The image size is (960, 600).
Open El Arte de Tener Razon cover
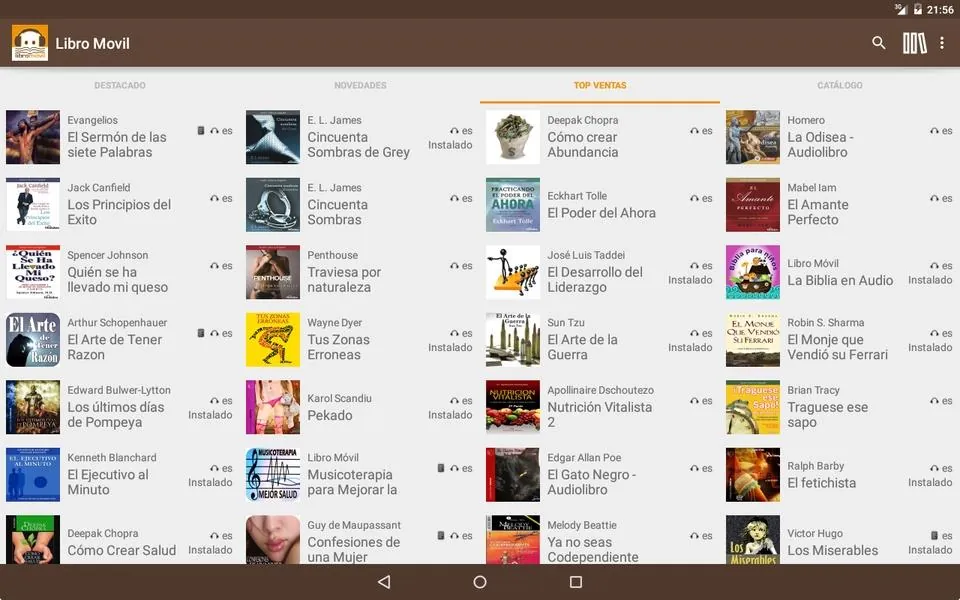33,339
